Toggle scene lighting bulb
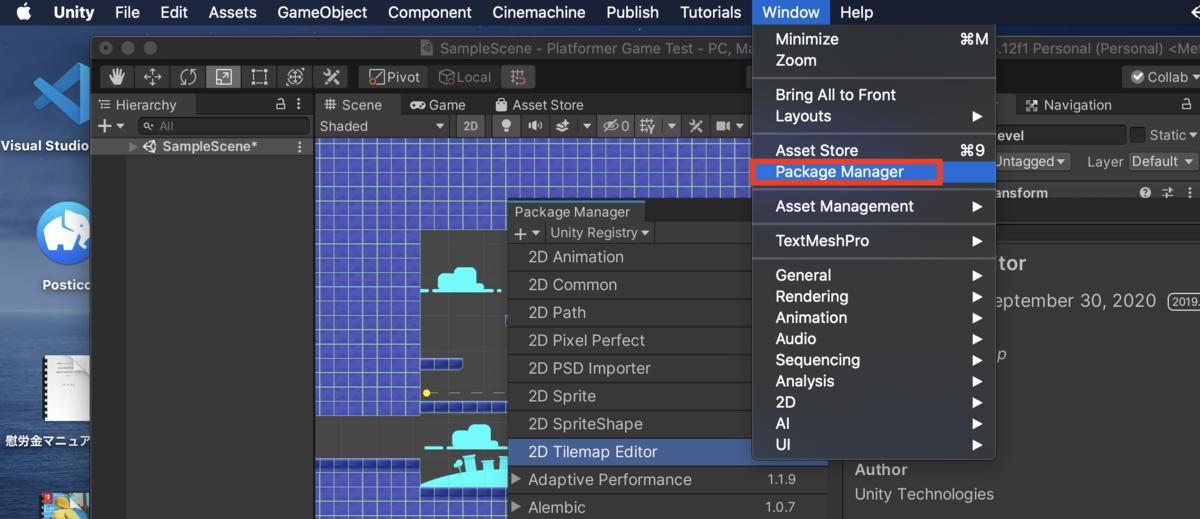This screenshot has height=519, width=1200. point(506,126)
